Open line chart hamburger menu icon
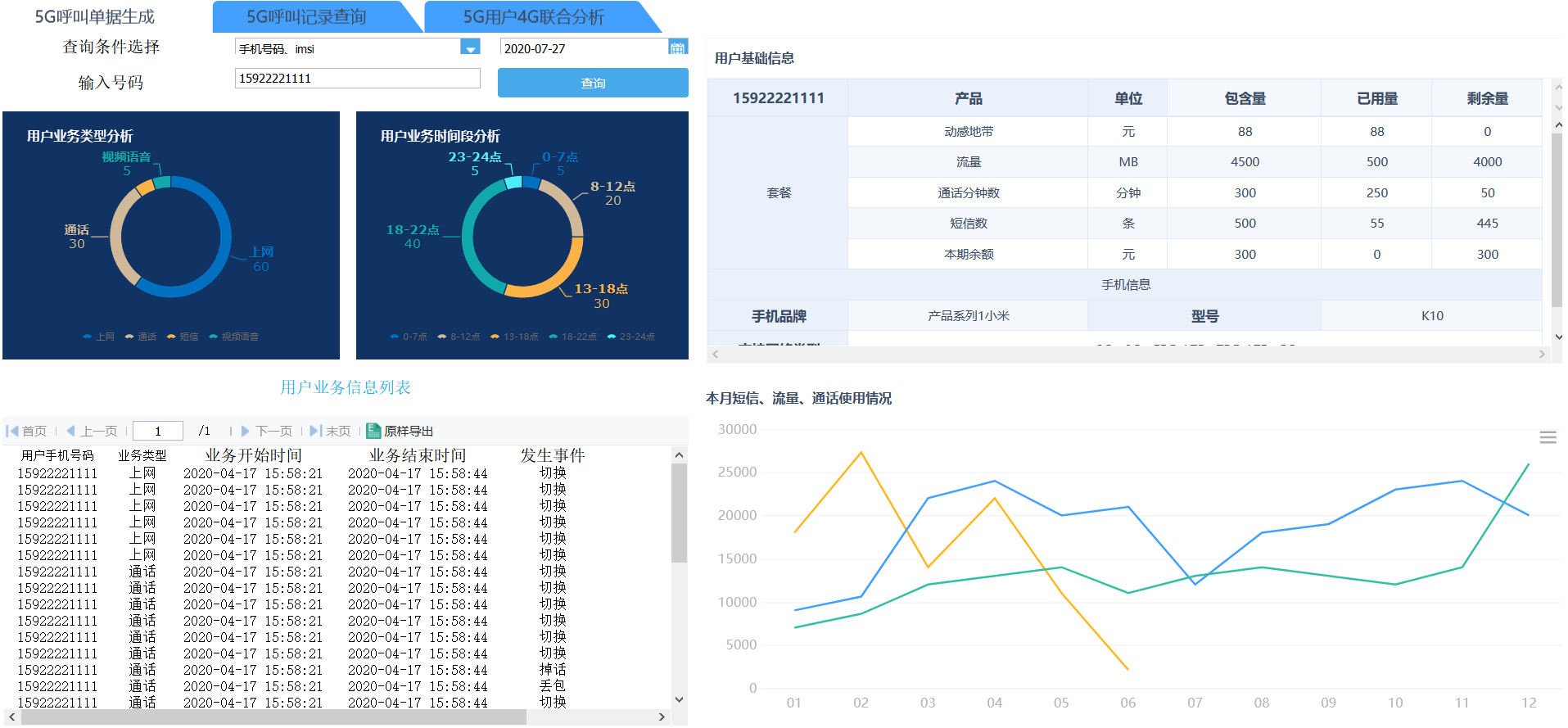This screenshot has width=1568, height=728. click(1548, 438)
